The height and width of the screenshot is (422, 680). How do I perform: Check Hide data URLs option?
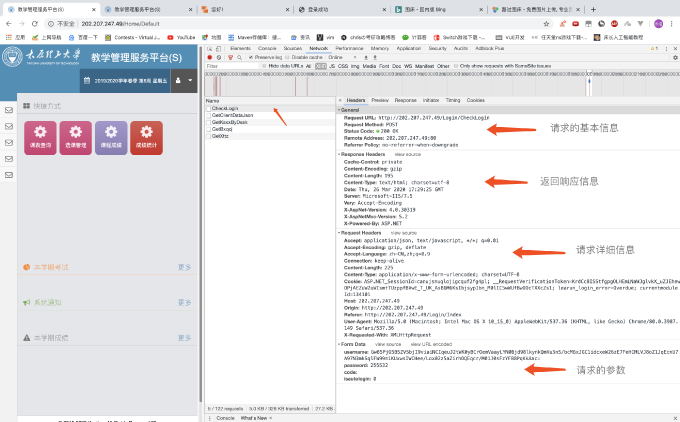(264, 66)
